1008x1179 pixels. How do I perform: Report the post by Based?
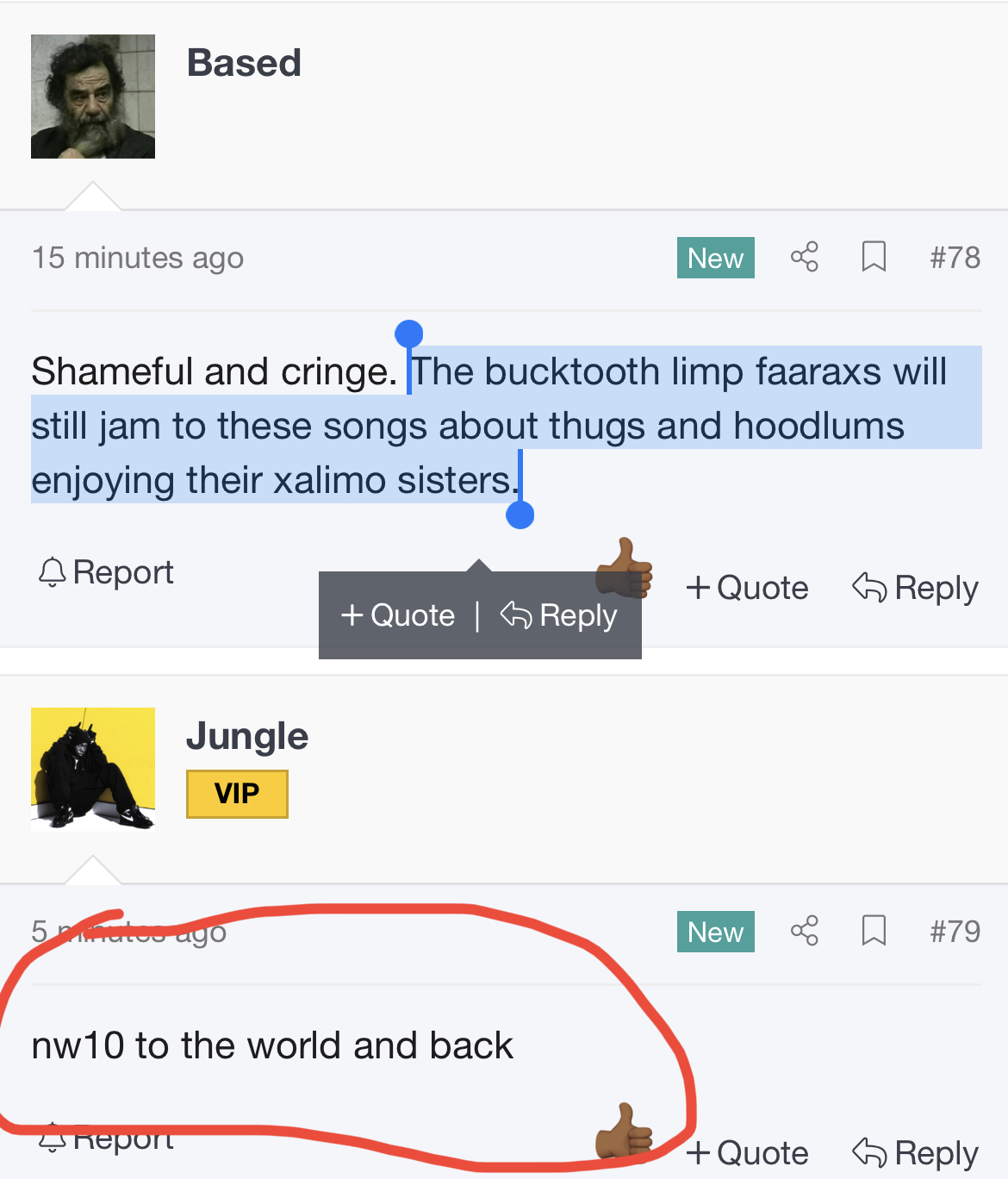[x=106, y=572]
